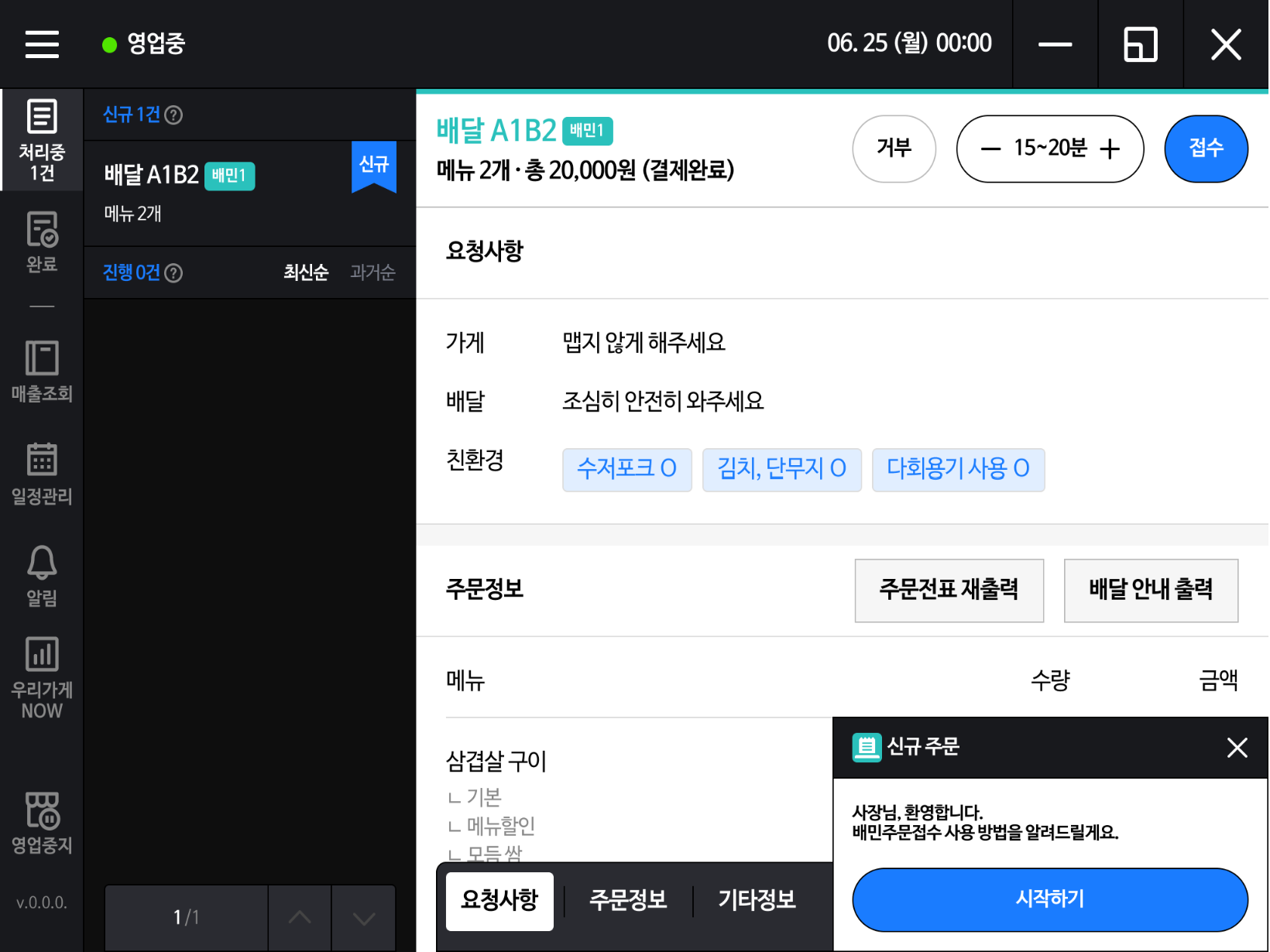This screenshot has height=952, width=1270.
Task: Restore the window size
Action: 1140,44
